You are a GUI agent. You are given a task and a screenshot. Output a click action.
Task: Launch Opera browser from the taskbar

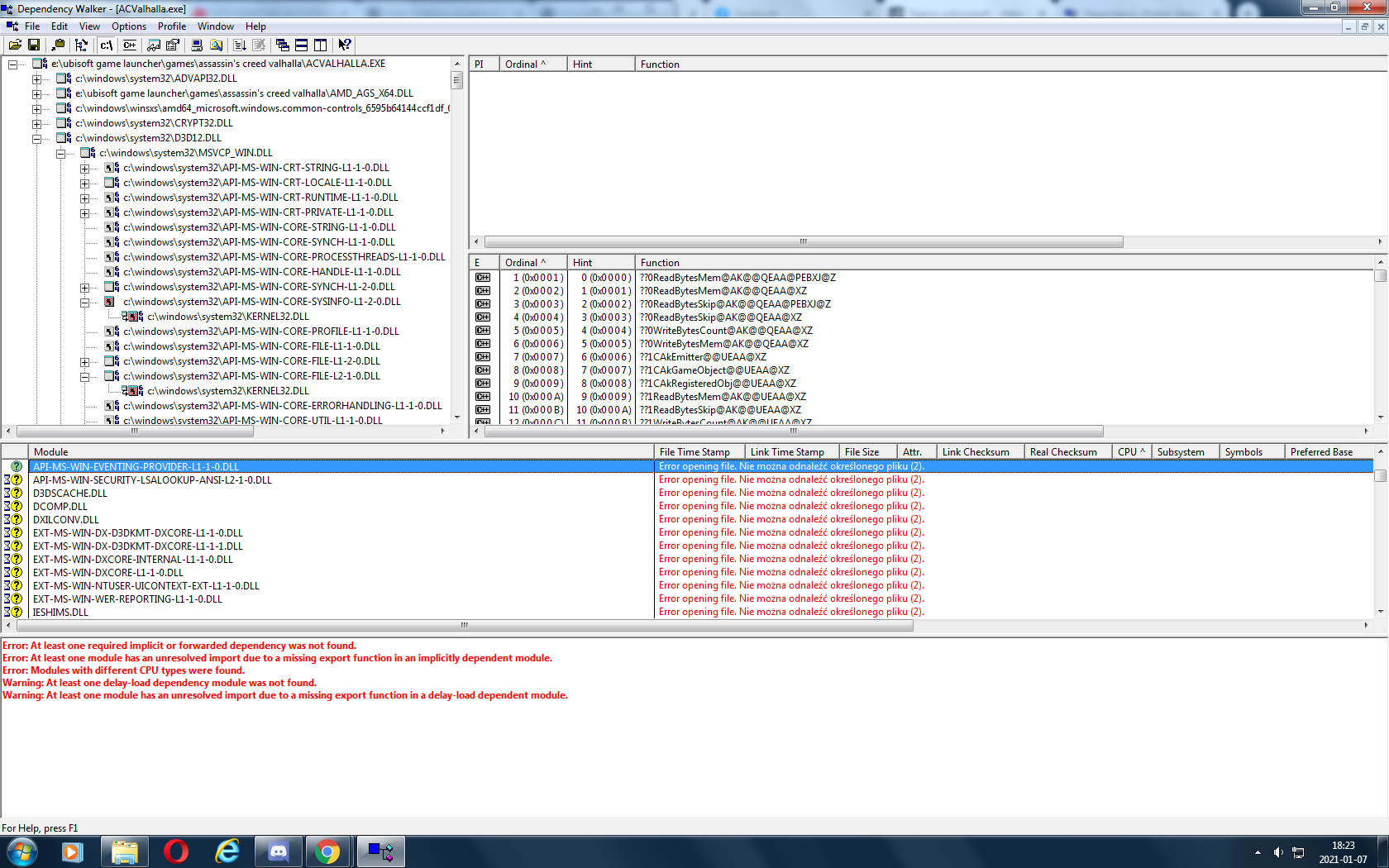coord(176,851)
